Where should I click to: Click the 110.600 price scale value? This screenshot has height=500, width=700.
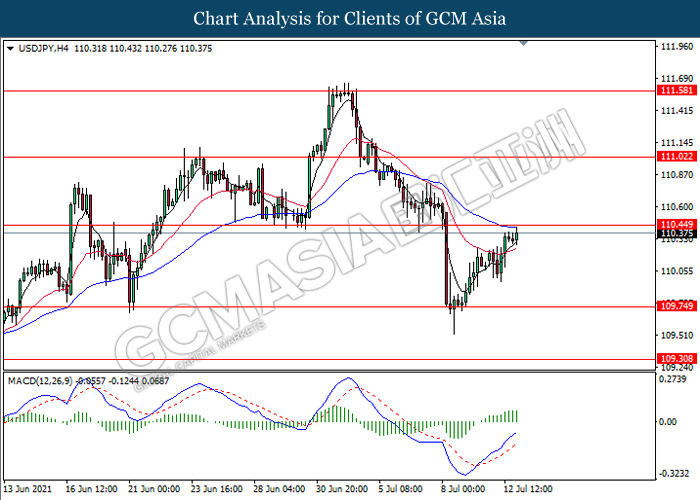(677, 207)
